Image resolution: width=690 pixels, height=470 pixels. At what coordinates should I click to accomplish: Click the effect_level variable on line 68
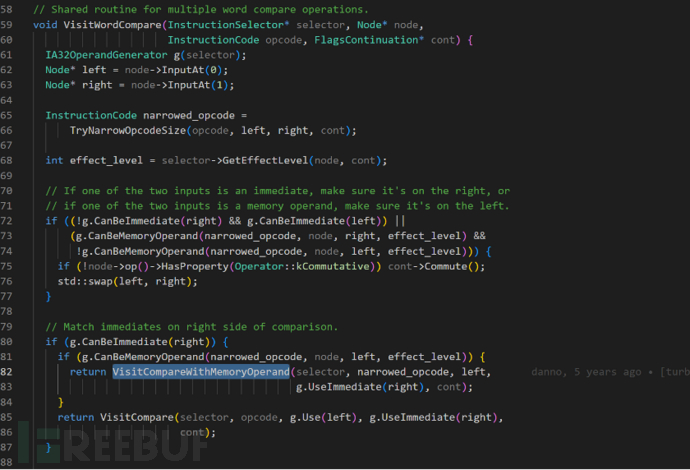[x=106, y=161]
